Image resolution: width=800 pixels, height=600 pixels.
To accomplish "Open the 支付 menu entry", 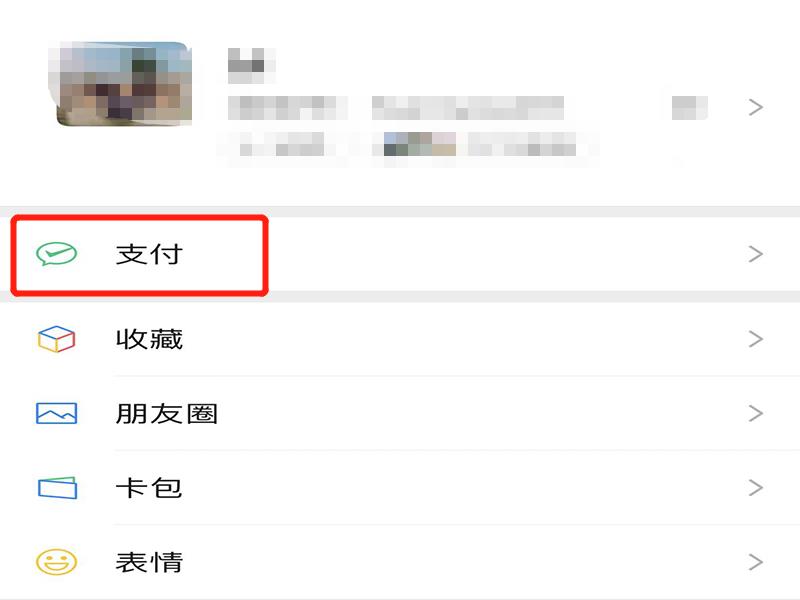I will (x=400, y=254).
